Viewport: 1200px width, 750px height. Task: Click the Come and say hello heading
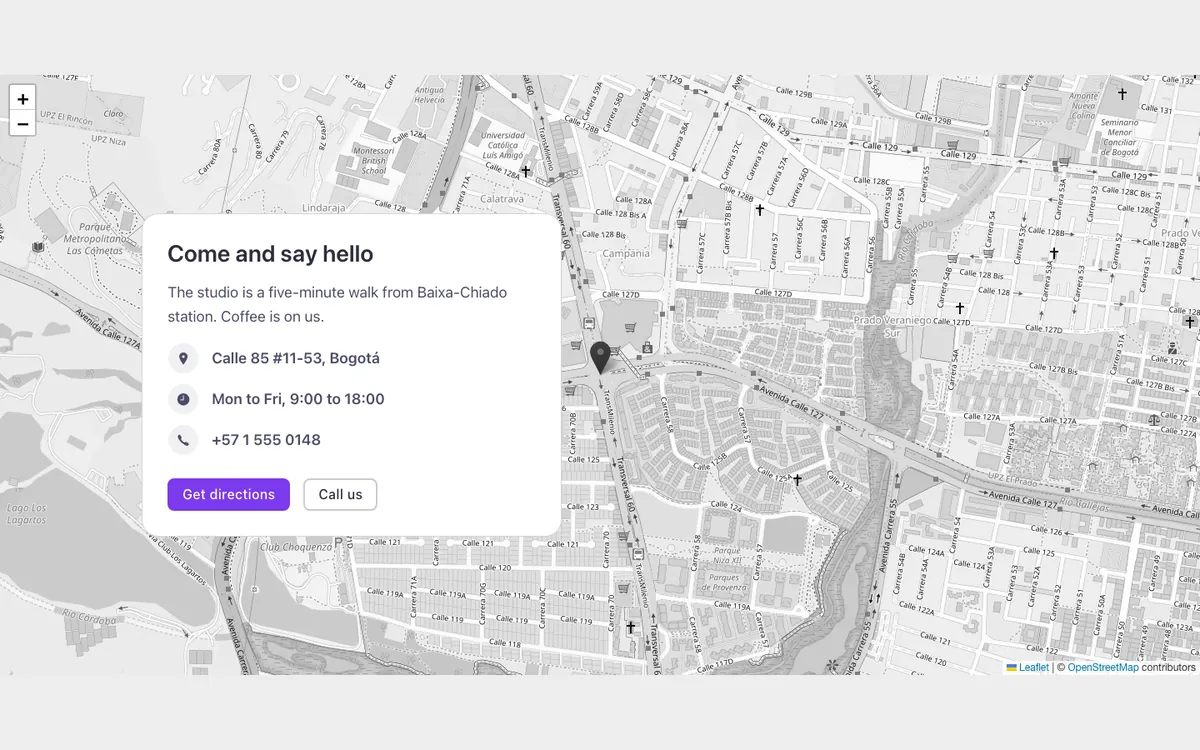270,254
